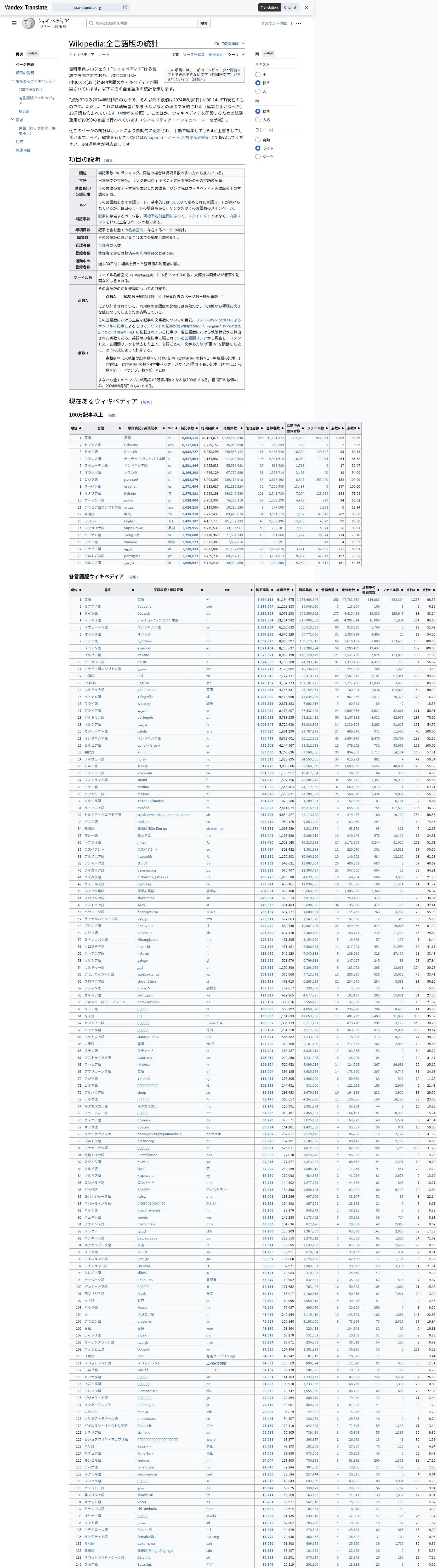
Task: Open original page via external-link icon
Action: (125, 8)
